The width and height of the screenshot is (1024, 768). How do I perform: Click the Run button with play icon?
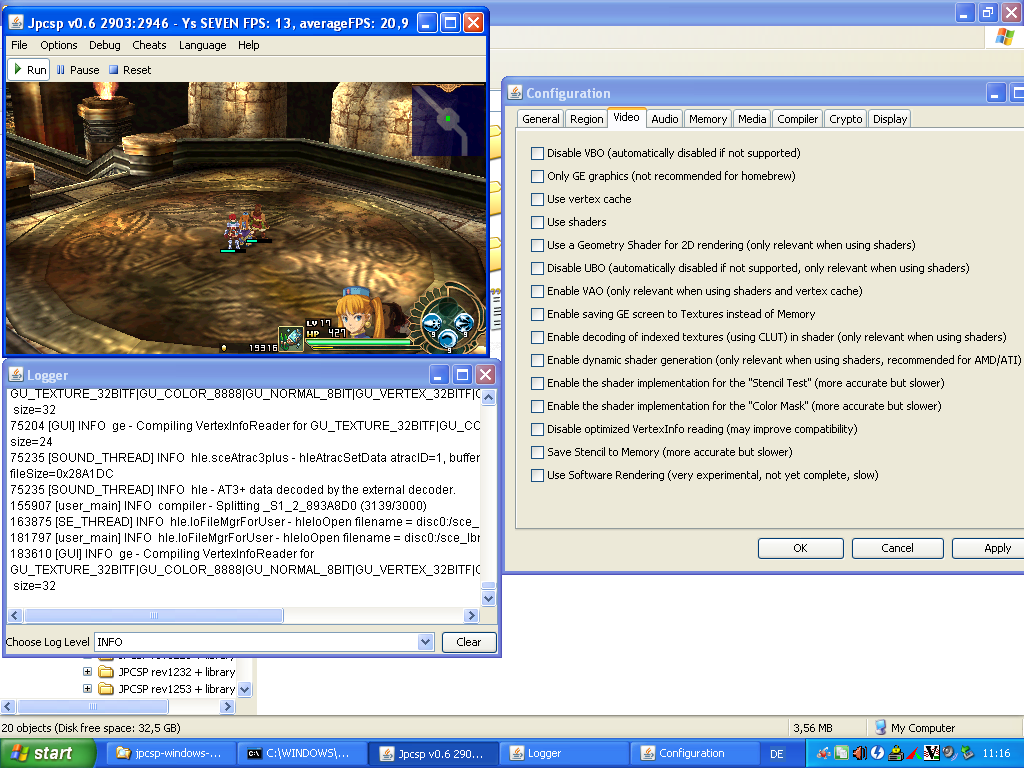coord(29,70)
